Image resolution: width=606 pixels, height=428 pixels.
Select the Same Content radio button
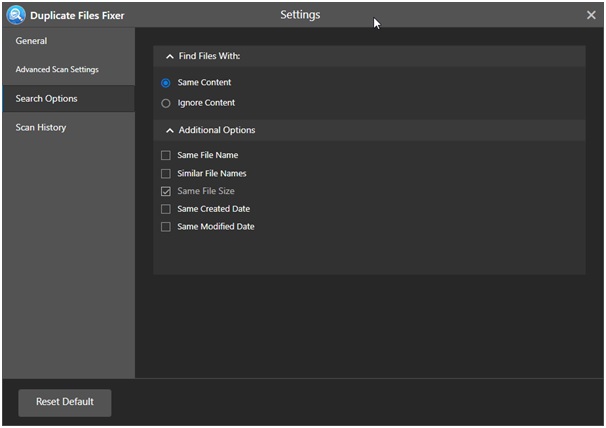(x=166, y=83)
